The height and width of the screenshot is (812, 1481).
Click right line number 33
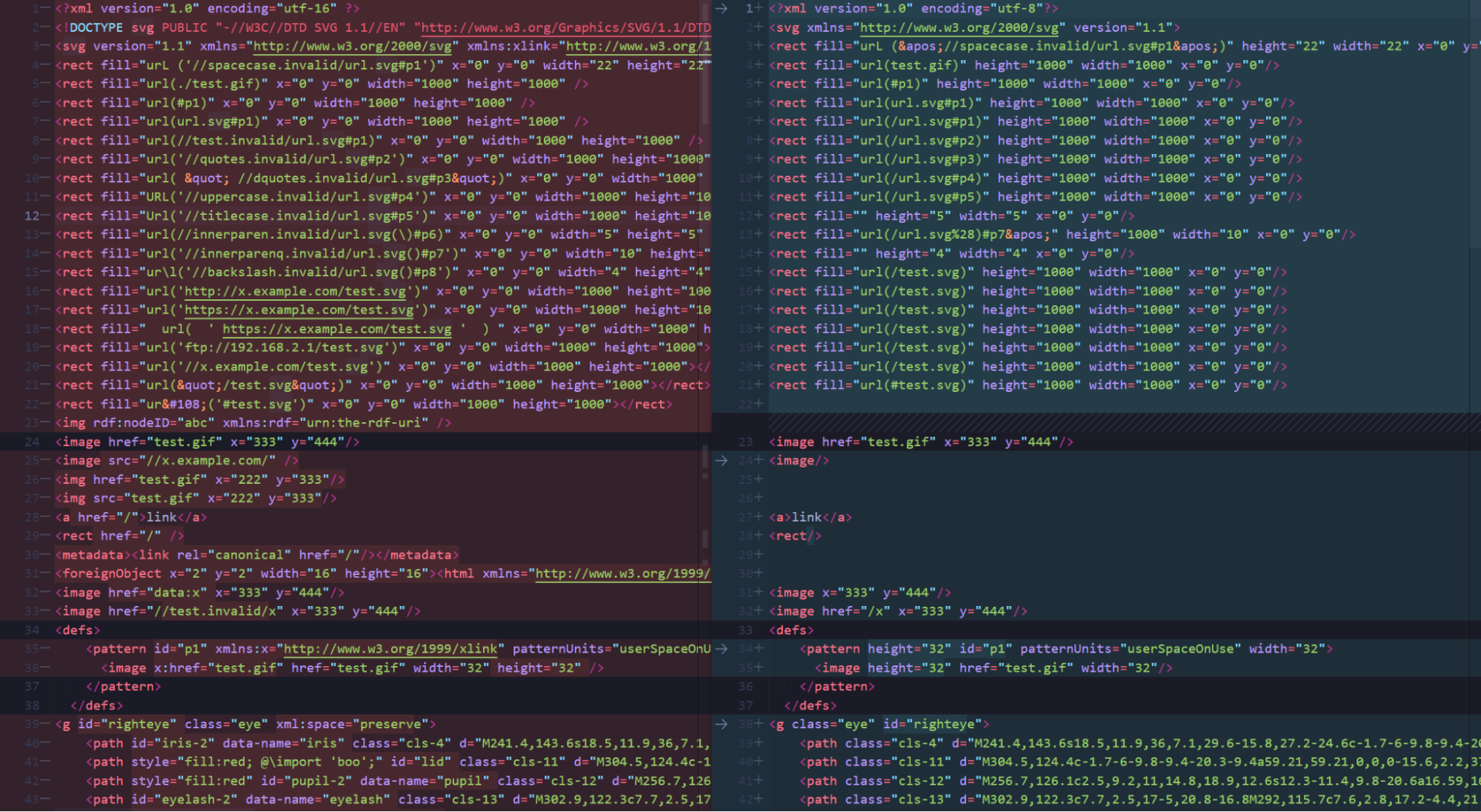click(x=745, y=630)
